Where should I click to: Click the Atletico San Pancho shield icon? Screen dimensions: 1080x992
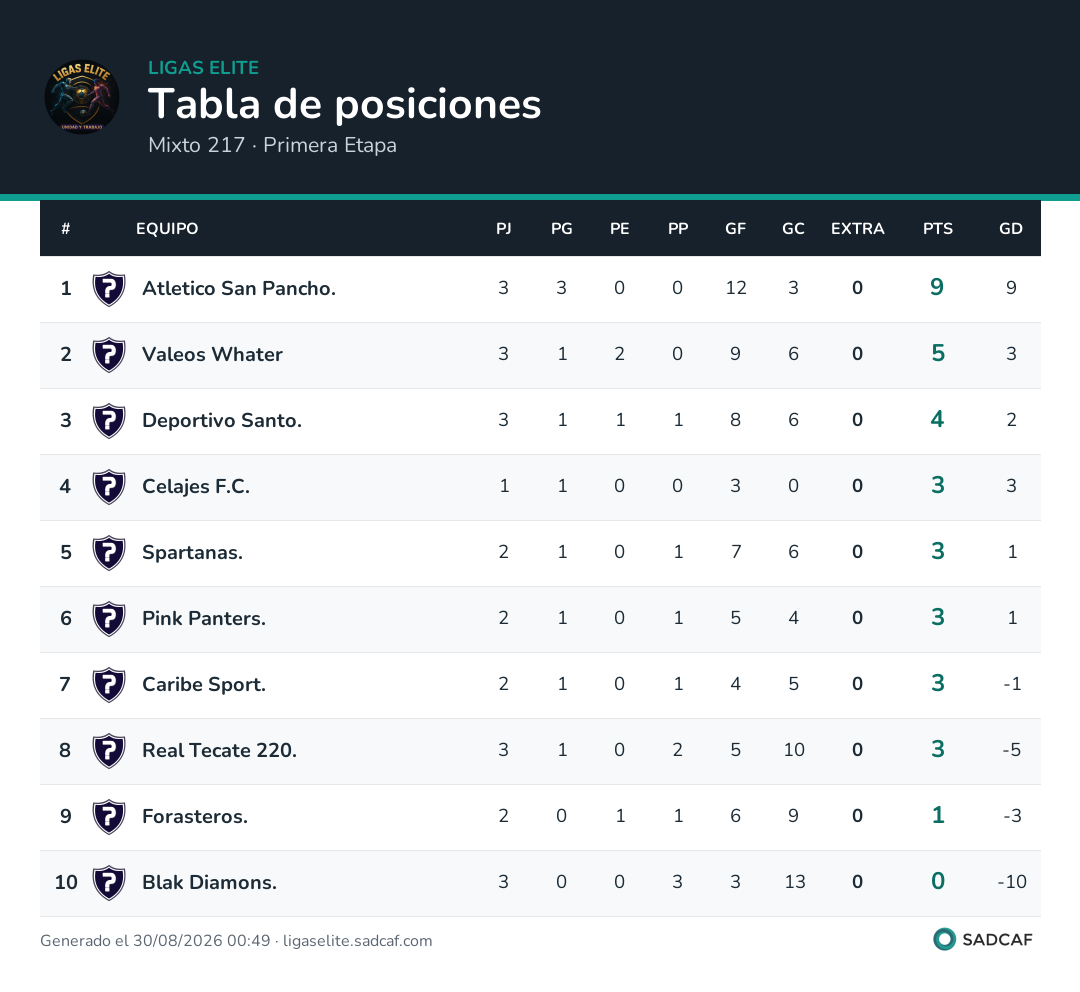(x=109, y=289)
